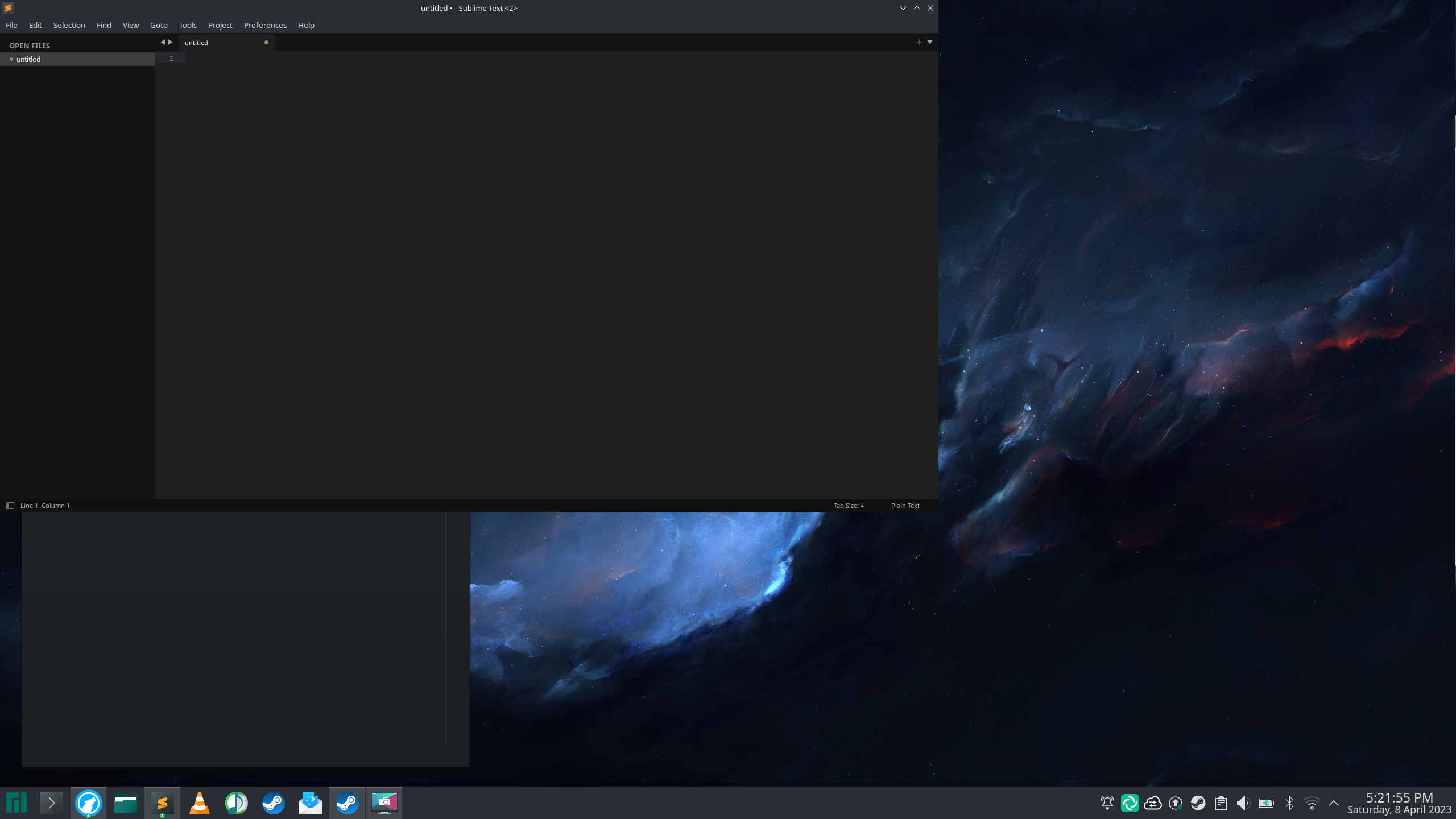Open the Wi-Fi network tray icon
1456x819 pixels.
tap(1312, 803)
